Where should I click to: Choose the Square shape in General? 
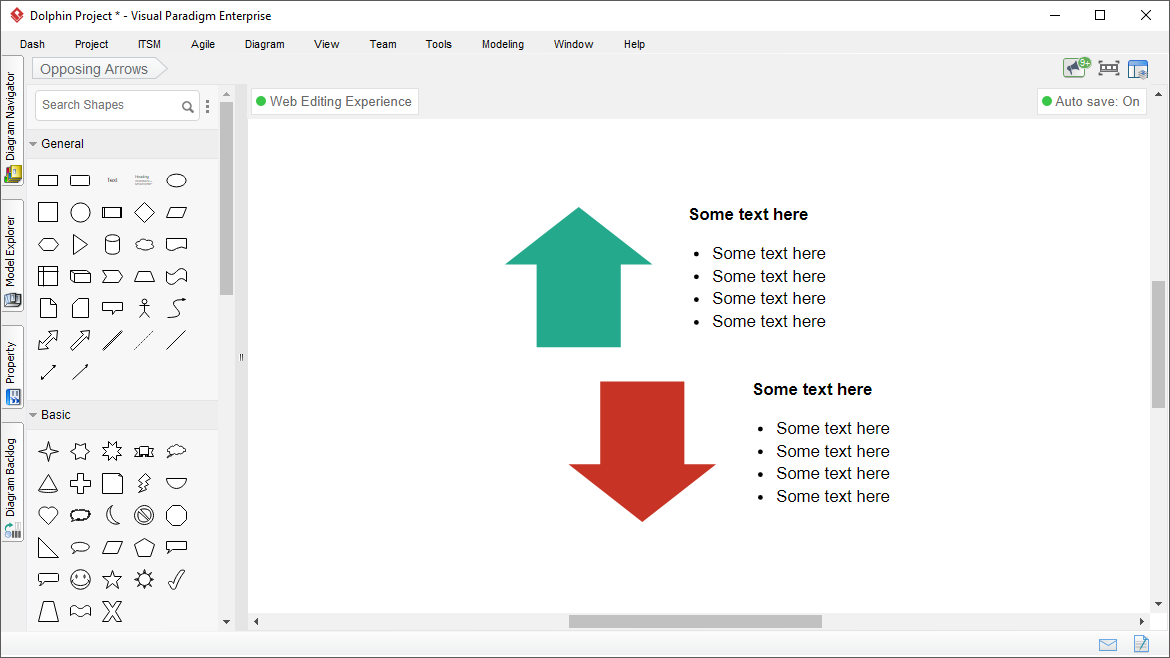[x=48, y=213]
